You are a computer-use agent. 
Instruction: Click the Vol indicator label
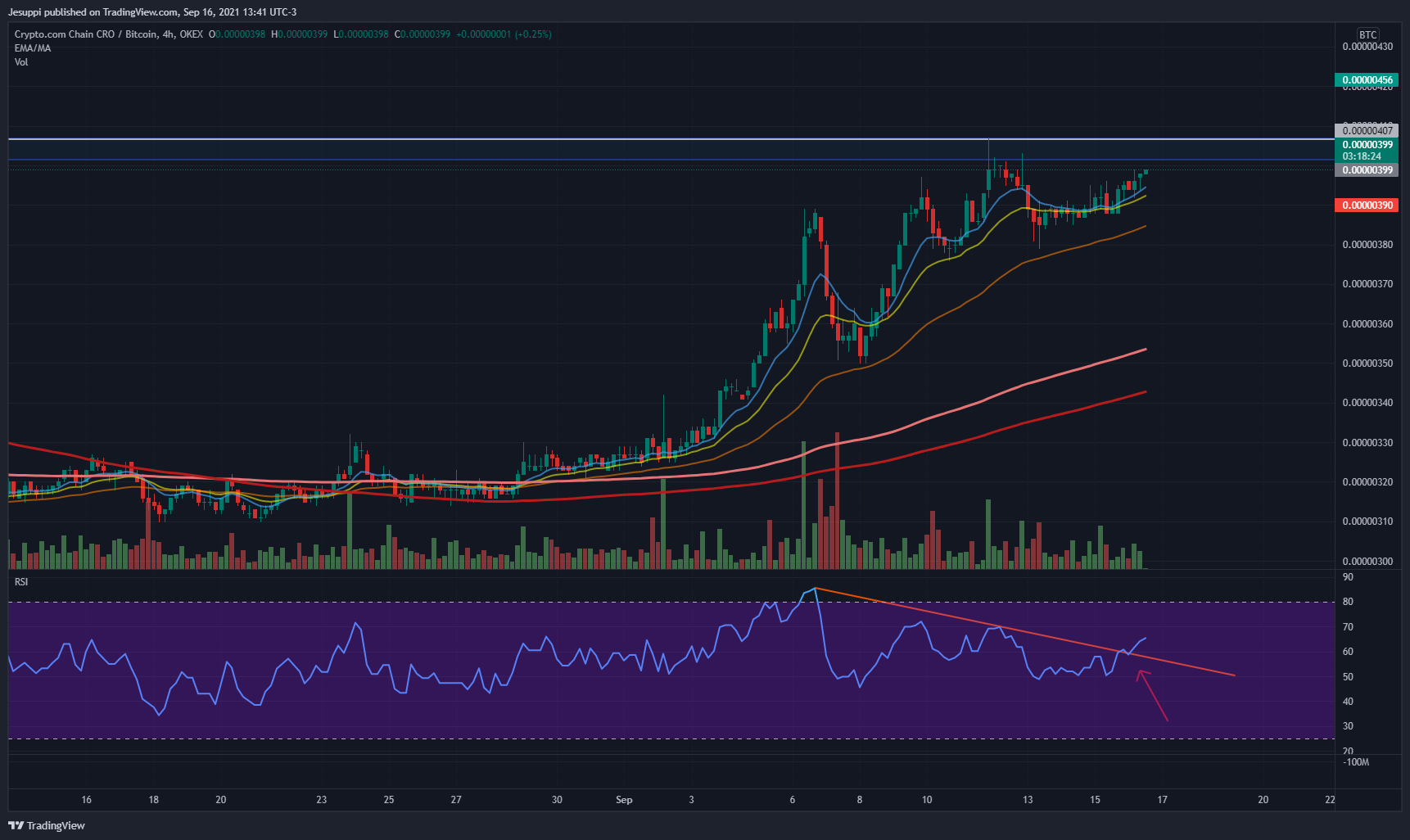(21, 62)
